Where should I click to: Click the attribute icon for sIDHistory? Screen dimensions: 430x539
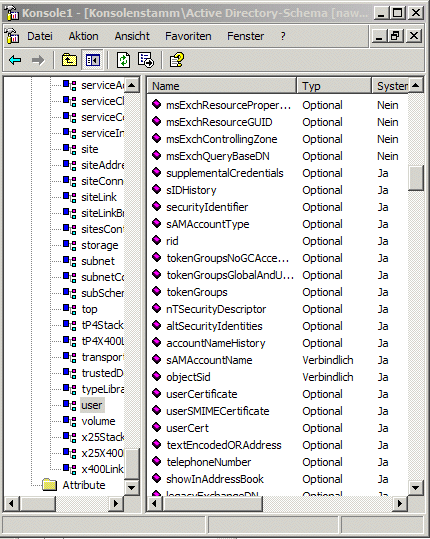point(156,189)
